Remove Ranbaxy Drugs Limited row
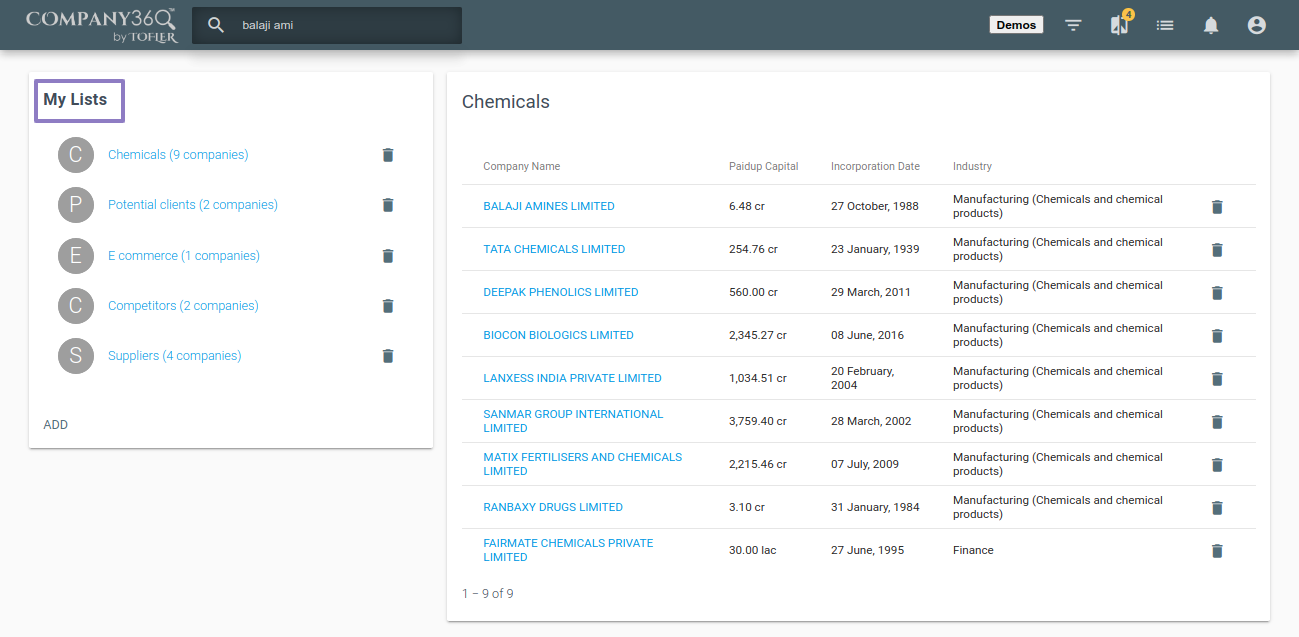 1217,508
